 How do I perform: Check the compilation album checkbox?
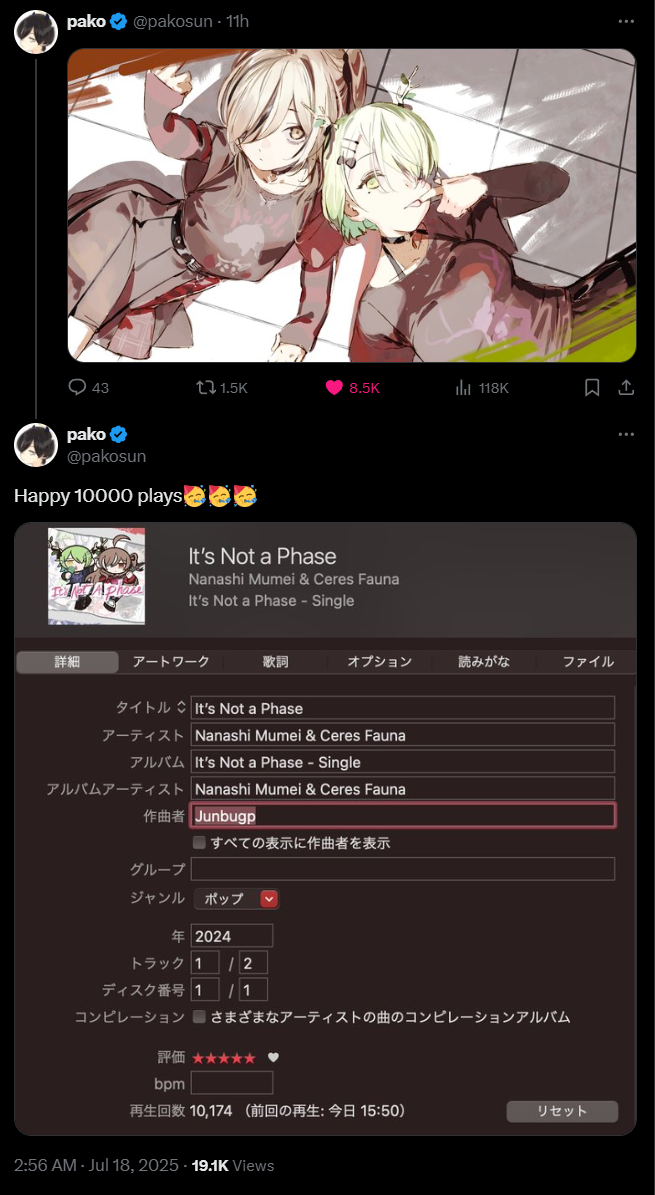[x=199, y=1017]
